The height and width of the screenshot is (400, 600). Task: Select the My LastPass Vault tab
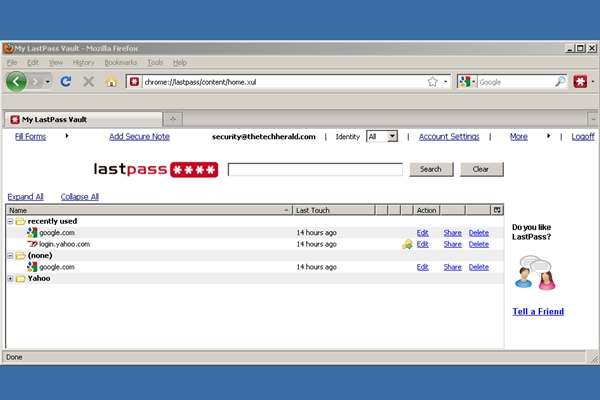click(x=83, y=119)
